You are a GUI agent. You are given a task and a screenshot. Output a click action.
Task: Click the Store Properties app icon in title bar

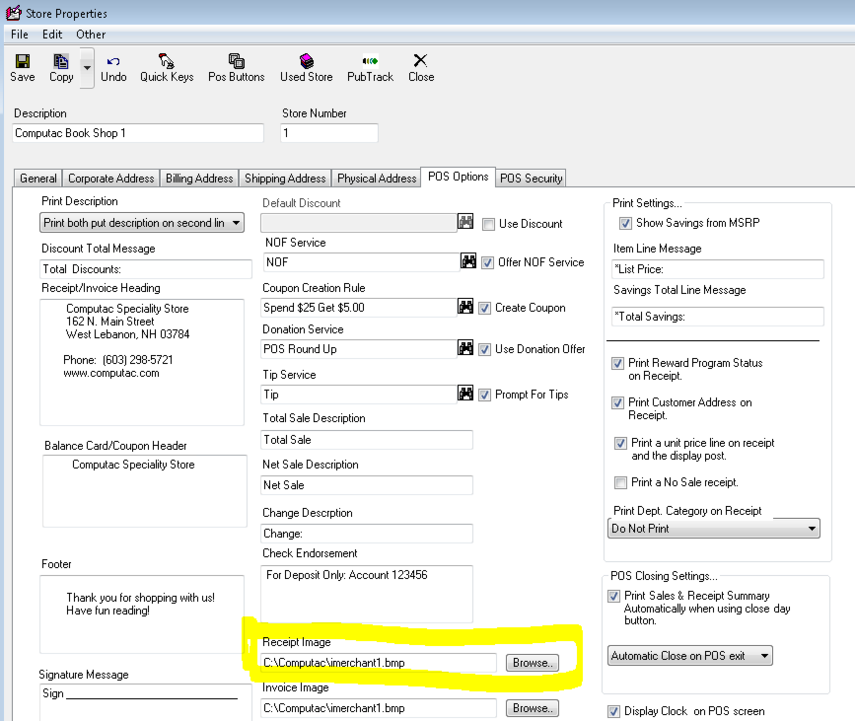[14, 13]
